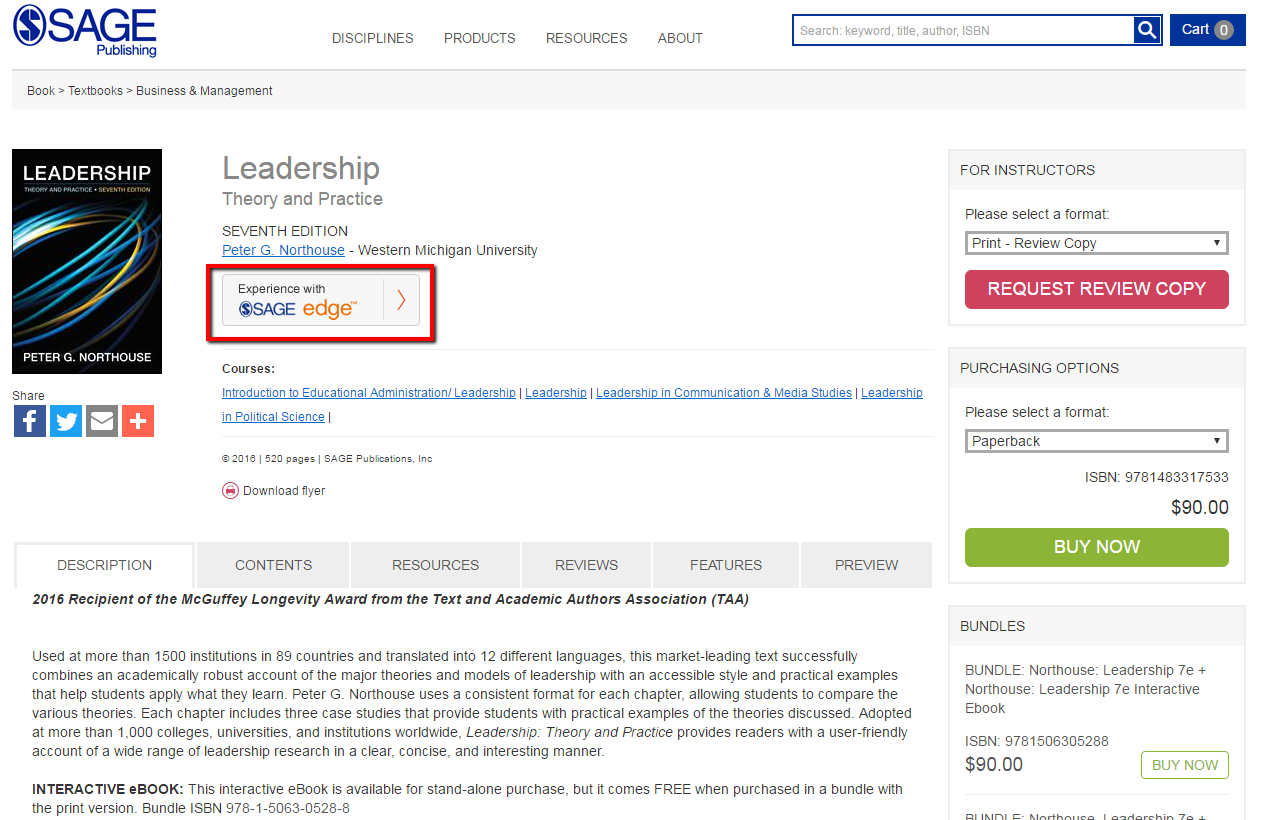Open the Cart button
The image size is (1266, 820).
(x=1207, y=30)
